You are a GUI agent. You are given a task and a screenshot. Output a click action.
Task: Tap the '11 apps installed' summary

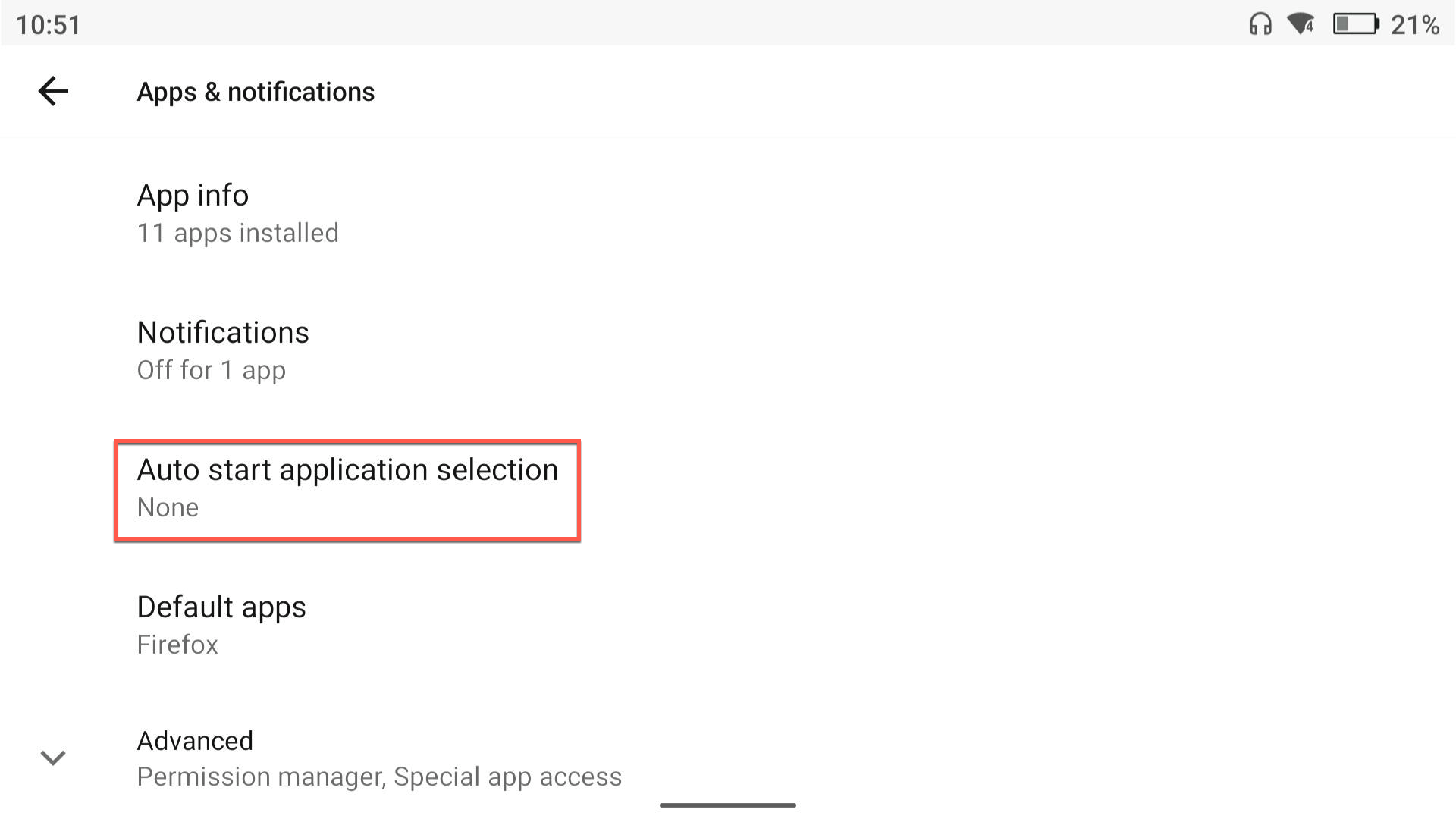click(237, 233)
